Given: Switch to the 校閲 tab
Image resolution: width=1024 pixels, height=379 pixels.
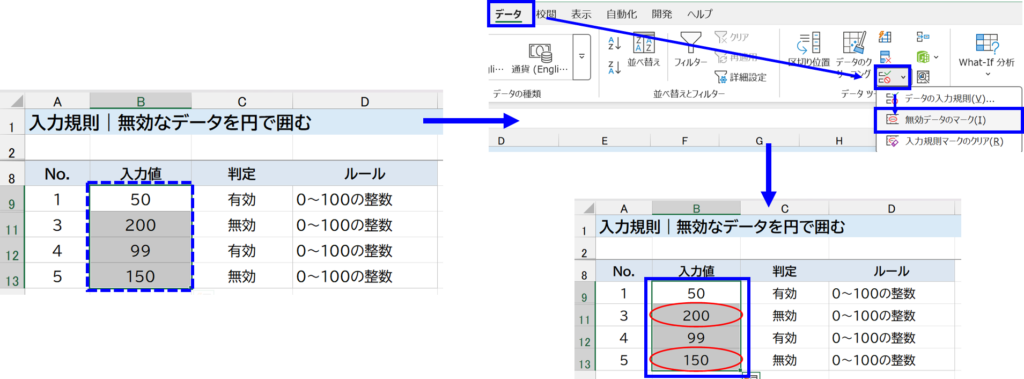Looking at the screenshot, I should (546, 14).
